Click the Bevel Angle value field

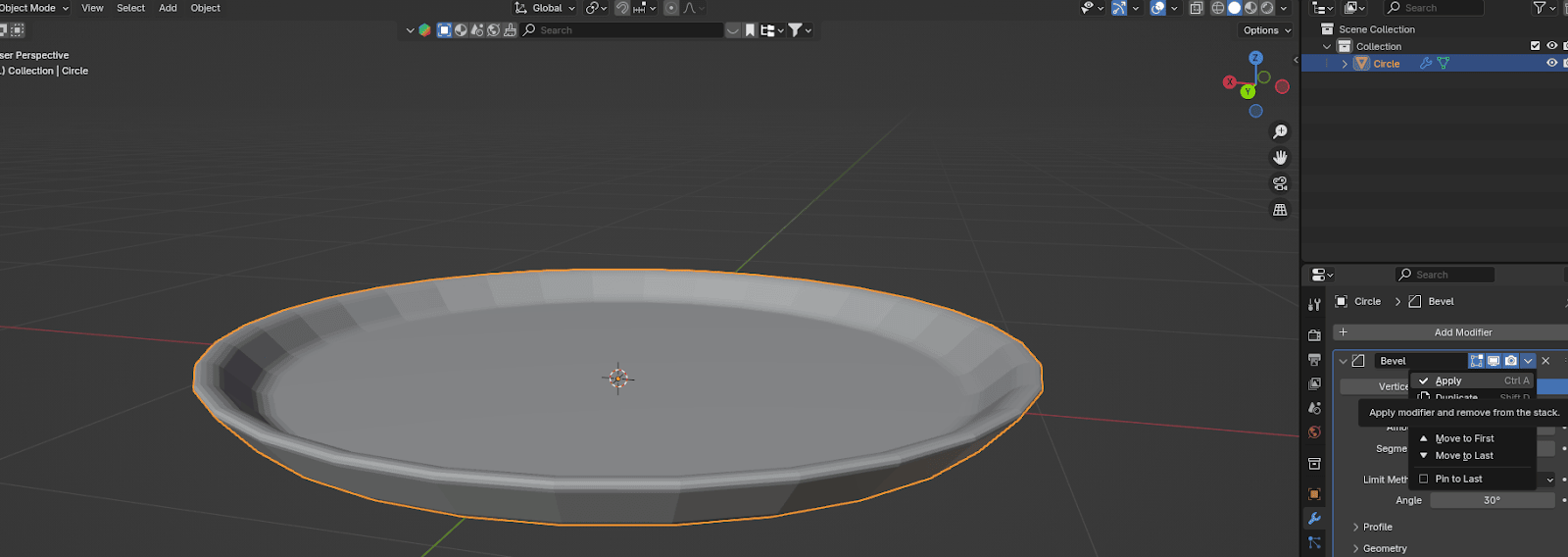pyautogui.click(x=1492, y=501)
